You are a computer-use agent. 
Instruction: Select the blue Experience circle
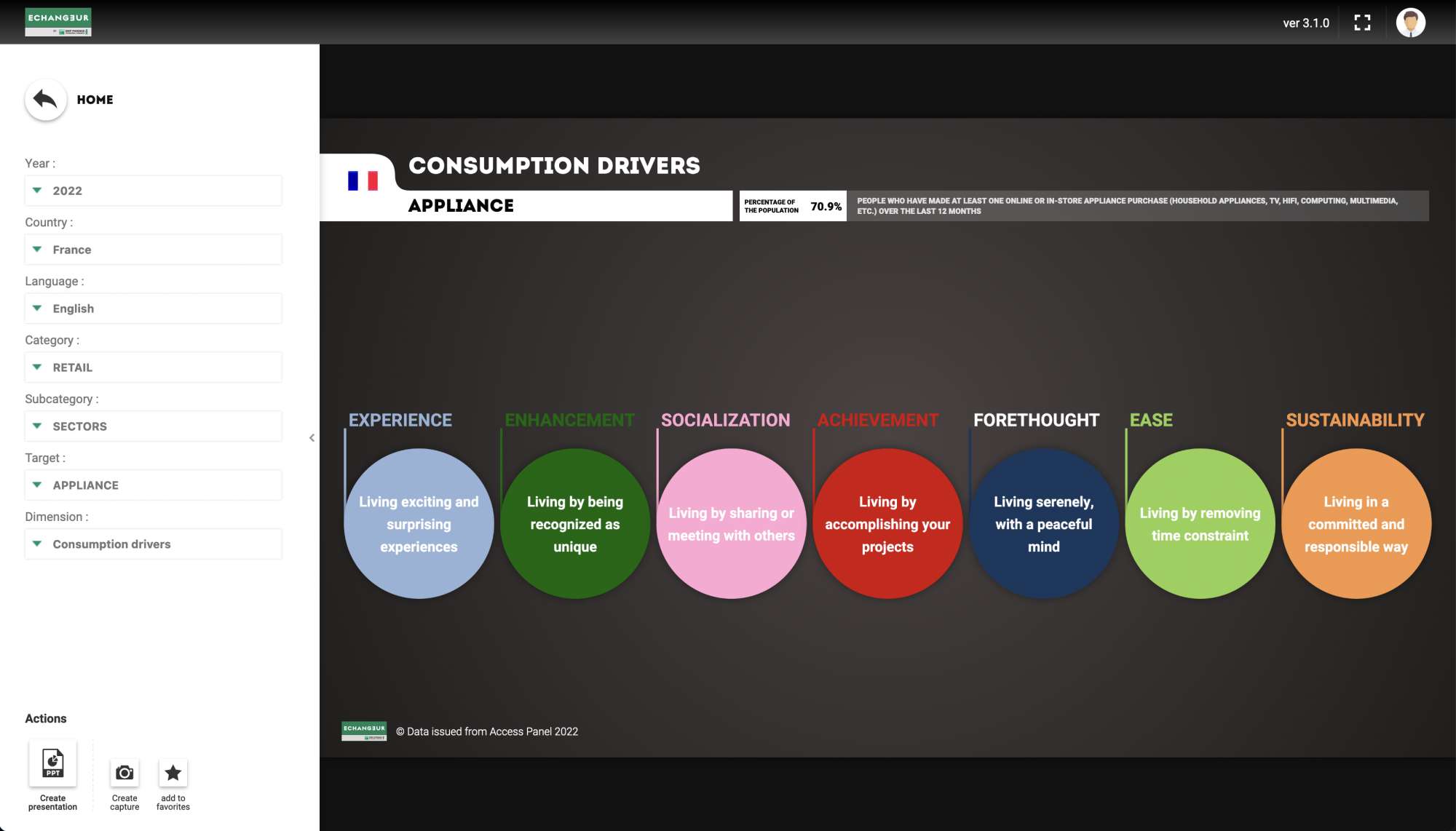click(419, 524)
